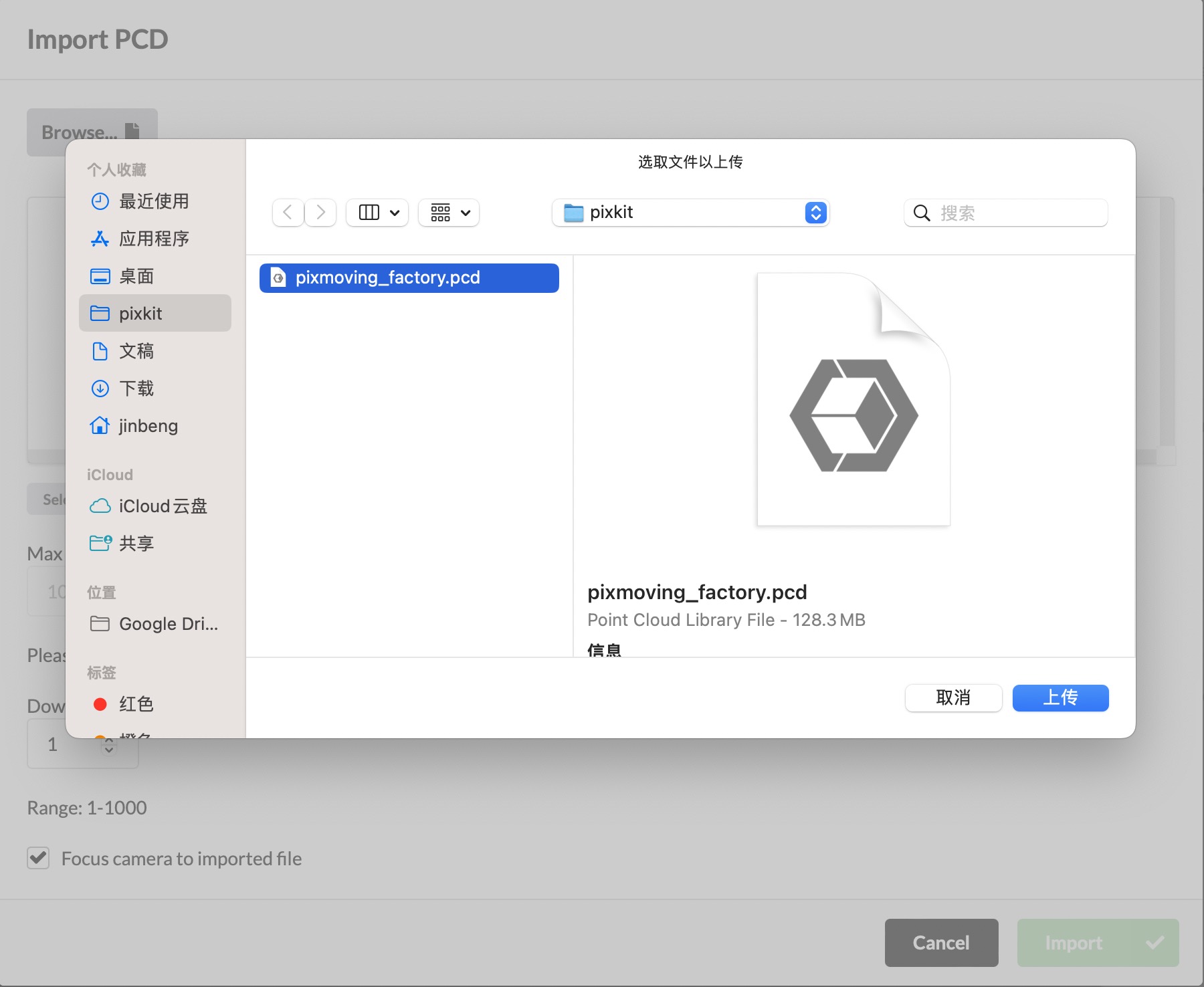The height and width of the screenshot is (987, 1204).
Task: Open iCloud云盘 in the sidebar
Action: click(162, 506)
